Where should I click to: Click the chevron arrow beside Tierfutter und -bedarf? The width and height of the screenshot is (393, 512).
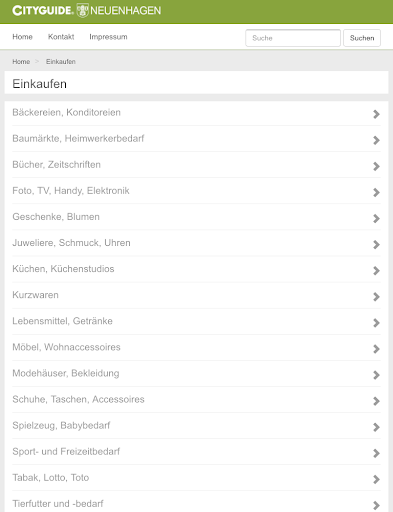pyautogui.click(x=376, y=505)
